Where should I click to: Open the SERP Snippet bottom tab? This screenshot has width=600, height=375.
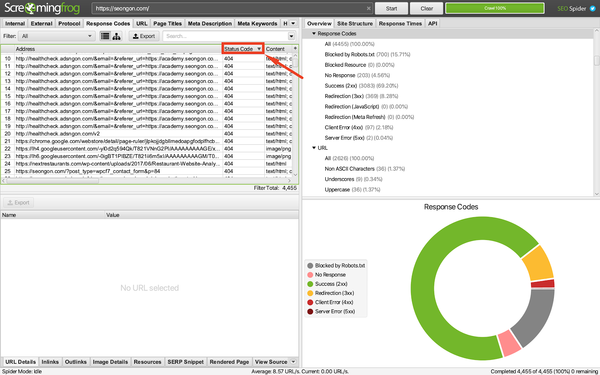(186, 362)
